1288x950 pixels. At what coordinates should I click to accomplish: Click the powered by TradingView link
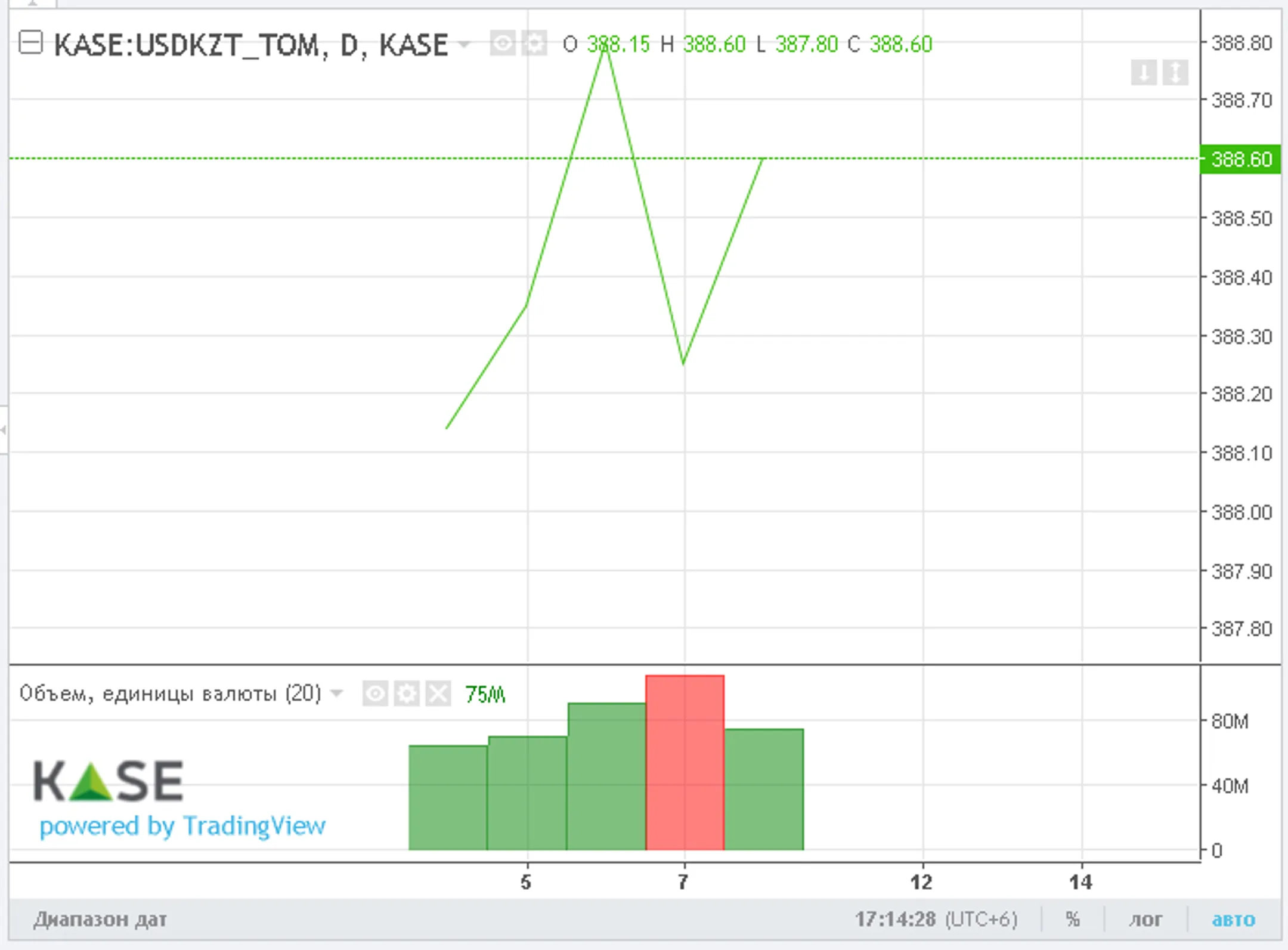[182, 826]
